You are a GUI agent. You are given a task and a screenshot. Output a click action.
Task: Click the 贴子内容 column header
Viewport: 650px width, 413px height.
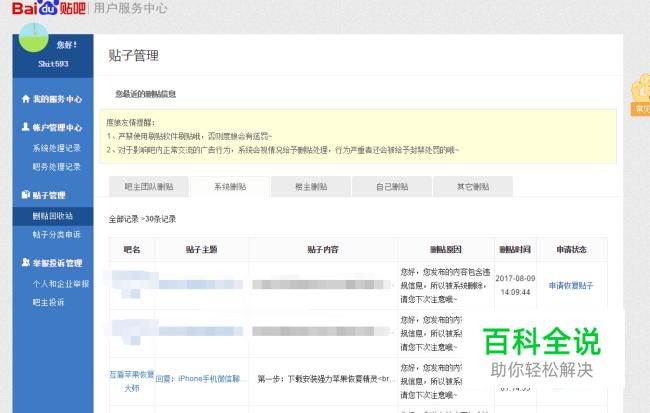(x=323, y=249)
